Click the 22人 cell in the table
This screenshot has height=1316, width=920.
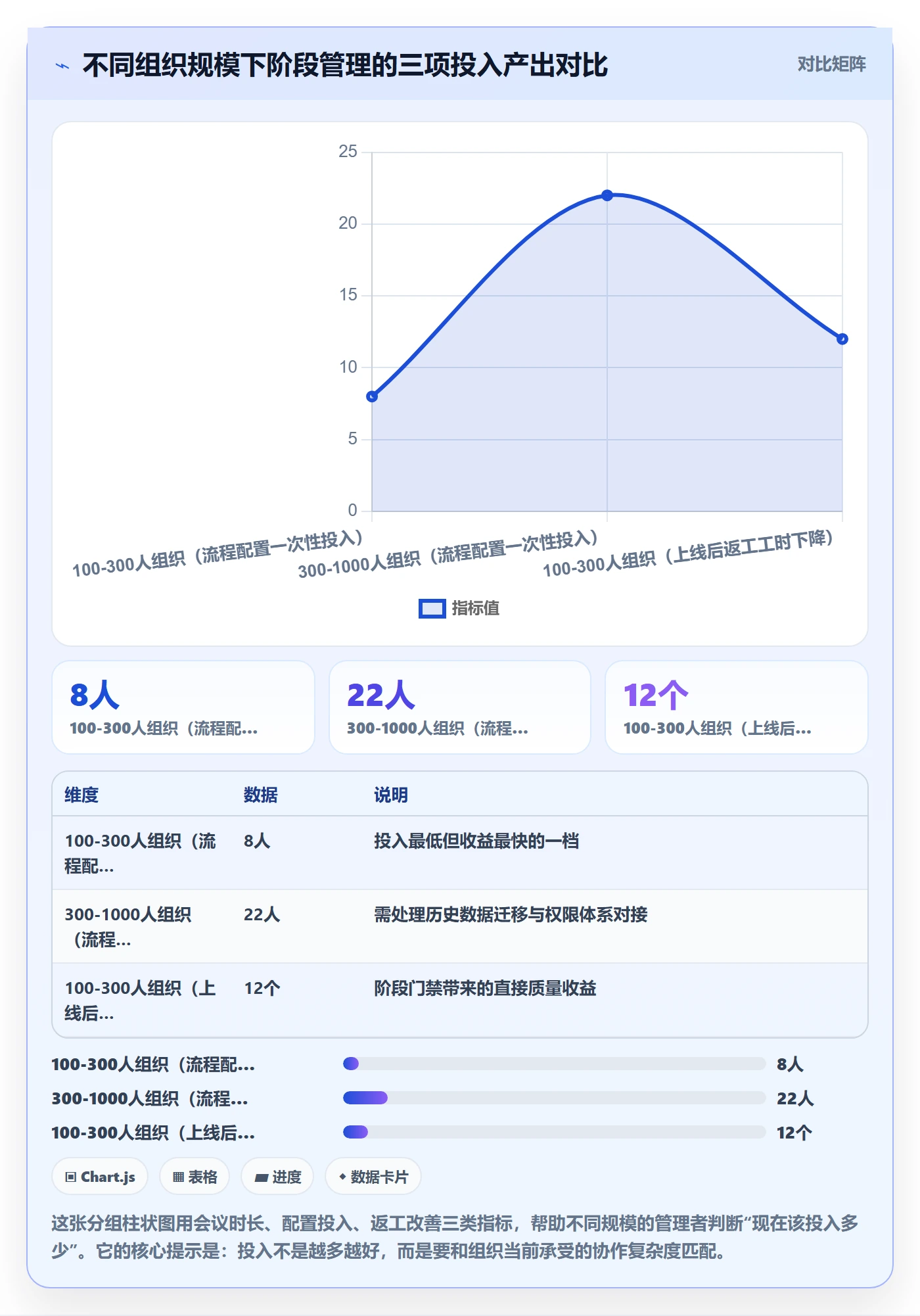(x=262, y=914)
